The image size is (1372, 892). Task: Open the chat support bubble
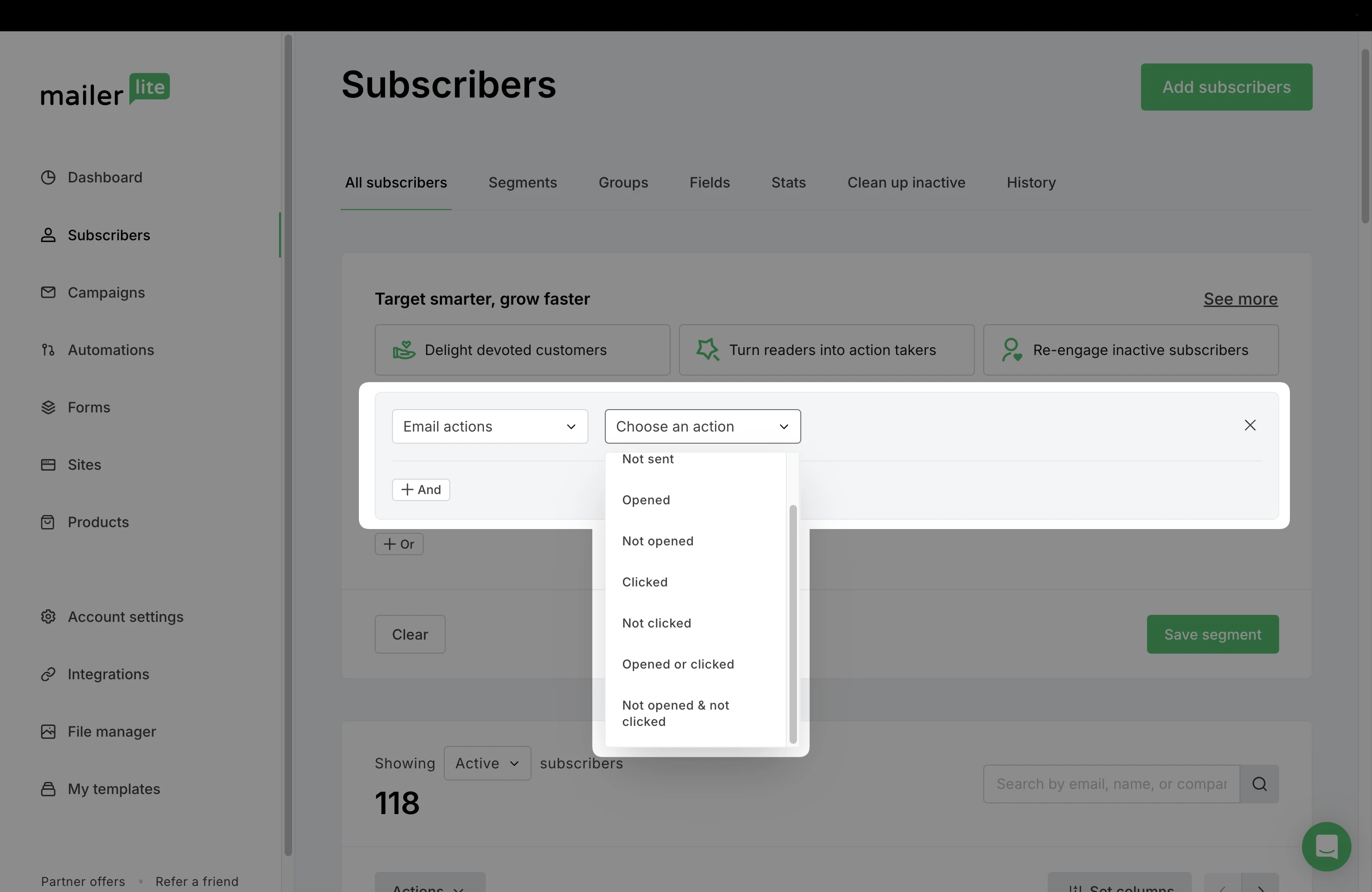click(x=1326, y=846)
